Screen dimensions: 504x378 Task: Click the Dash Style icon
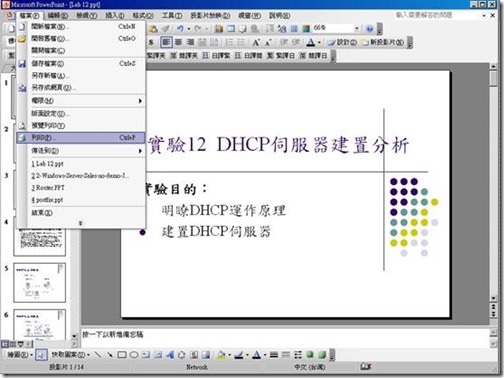[286, 355]
